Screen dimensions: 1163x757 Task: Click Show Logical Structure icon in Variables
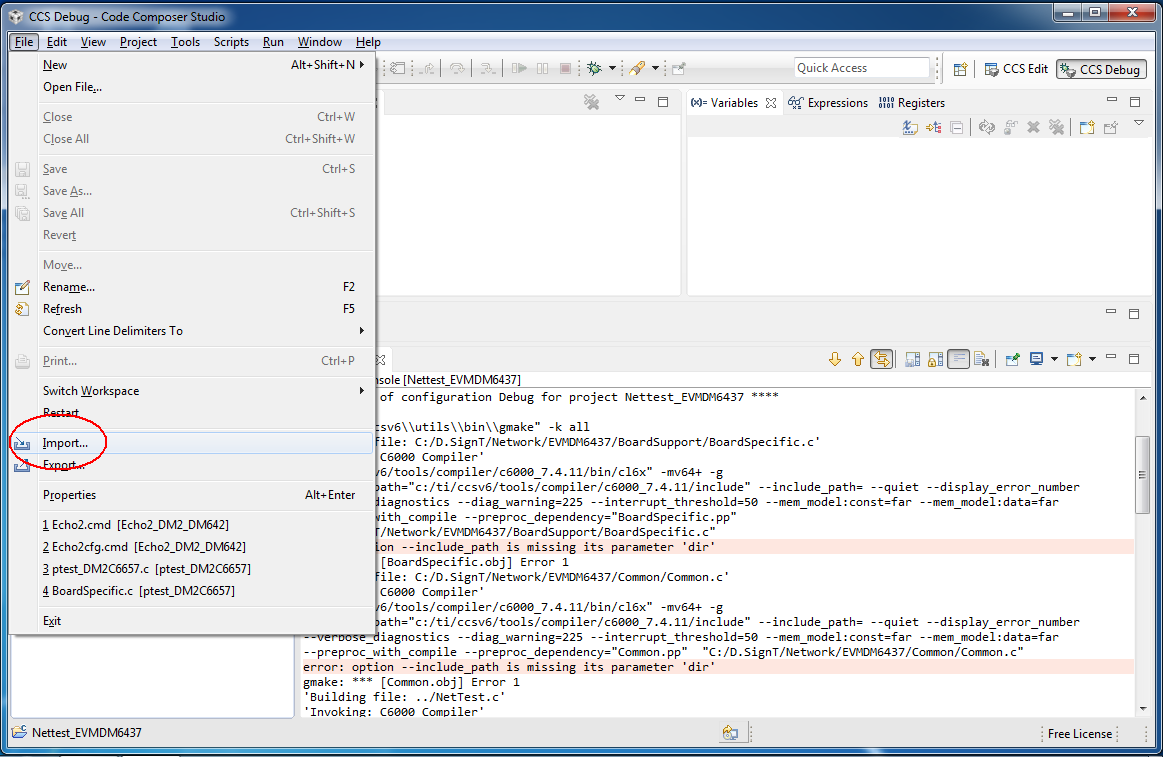934,128
